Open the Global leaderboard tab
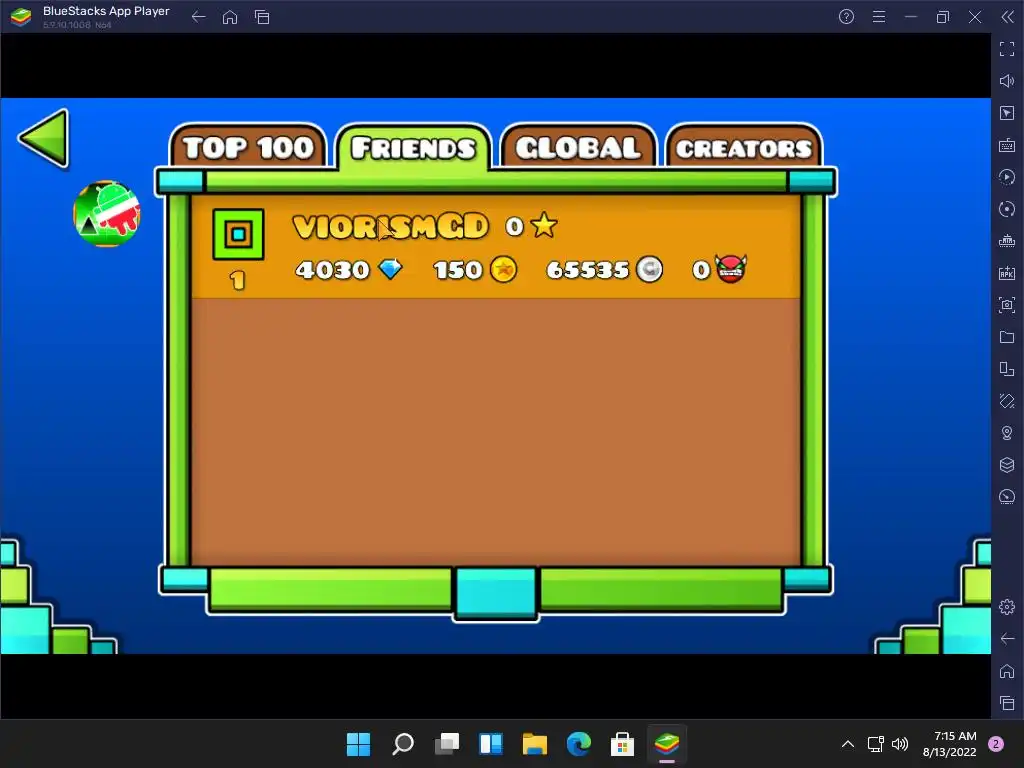This screenshot has width=1024, height=768. click(x=578, y=146)
